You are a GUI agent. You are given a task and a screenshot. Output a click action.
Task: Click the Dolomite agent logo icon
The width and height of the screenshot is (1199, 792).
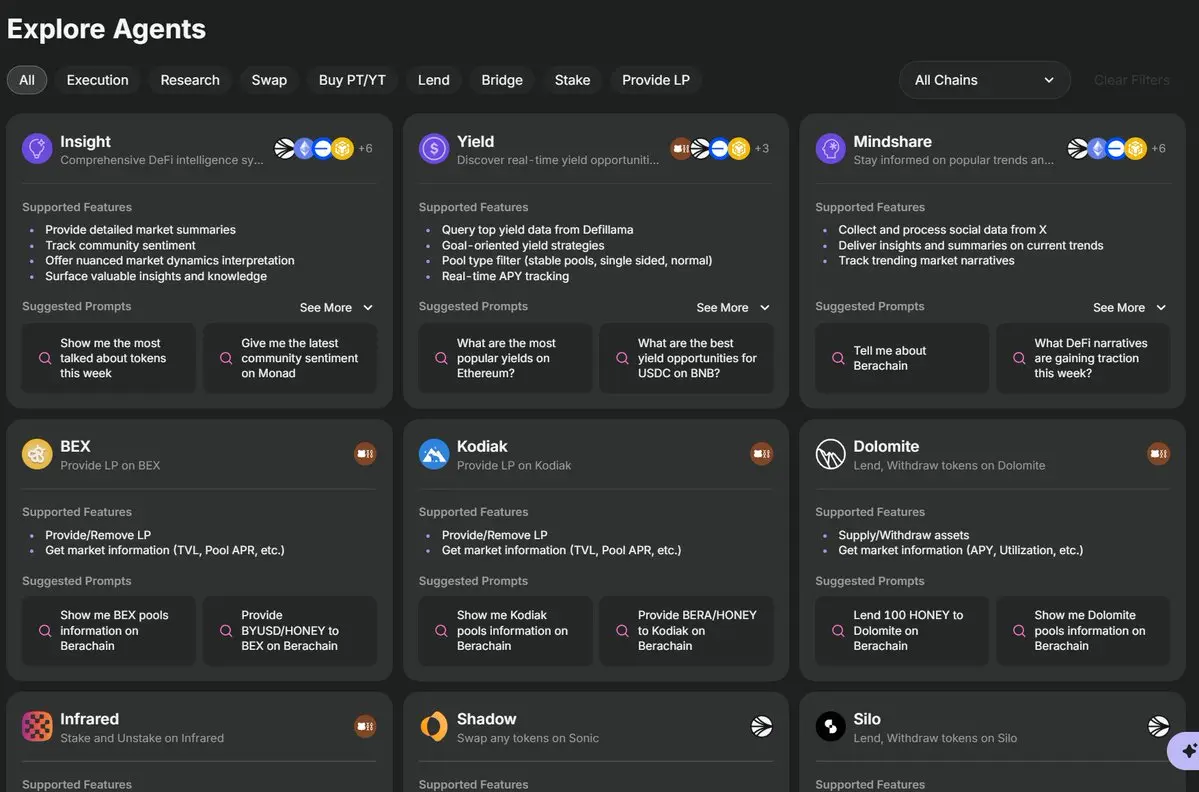click(830, 454)
